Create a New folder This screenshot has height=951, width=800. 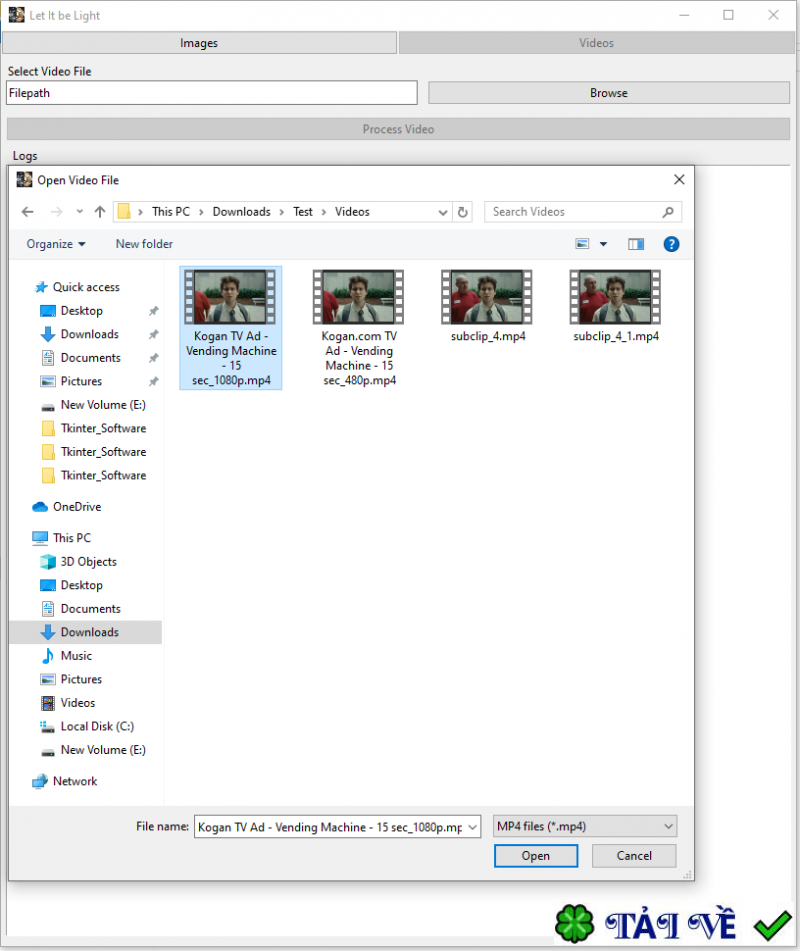pos(144,244)
